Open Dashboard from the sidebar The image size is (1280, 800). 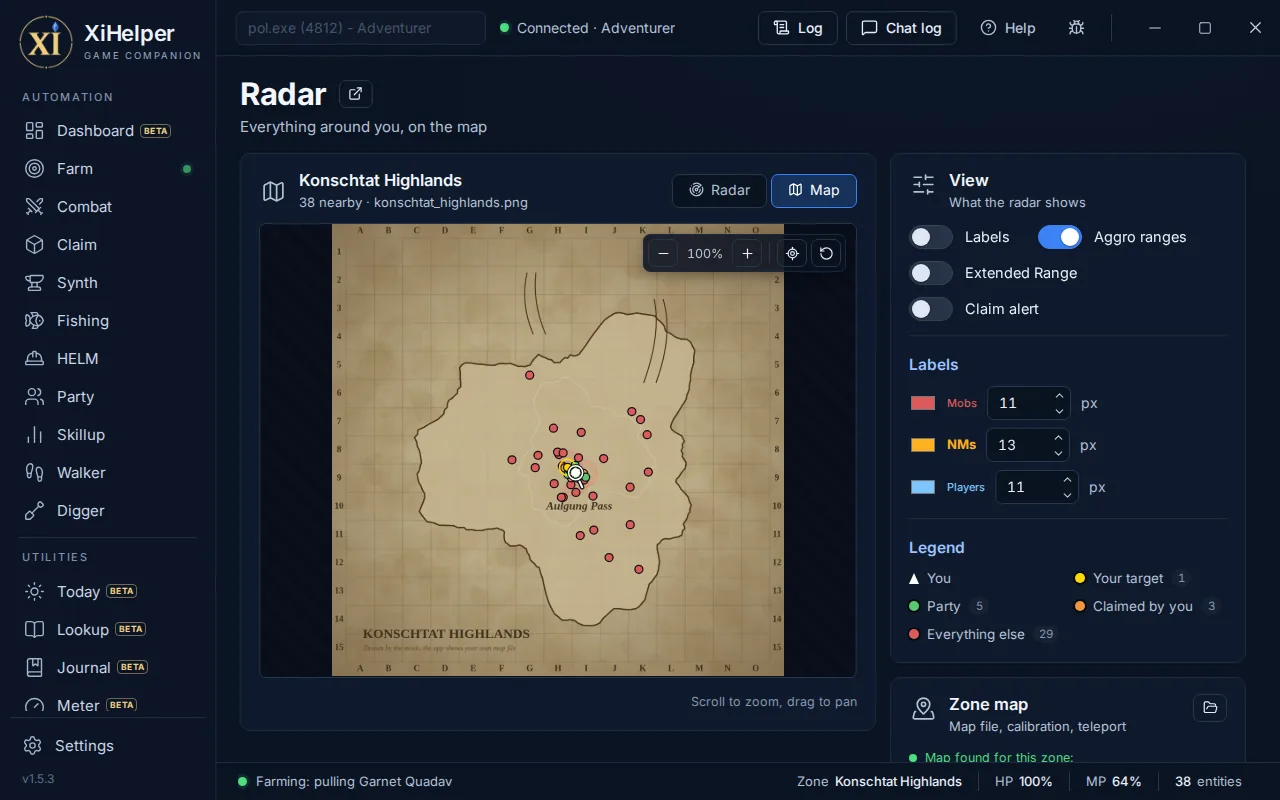(x=107, y=131)
